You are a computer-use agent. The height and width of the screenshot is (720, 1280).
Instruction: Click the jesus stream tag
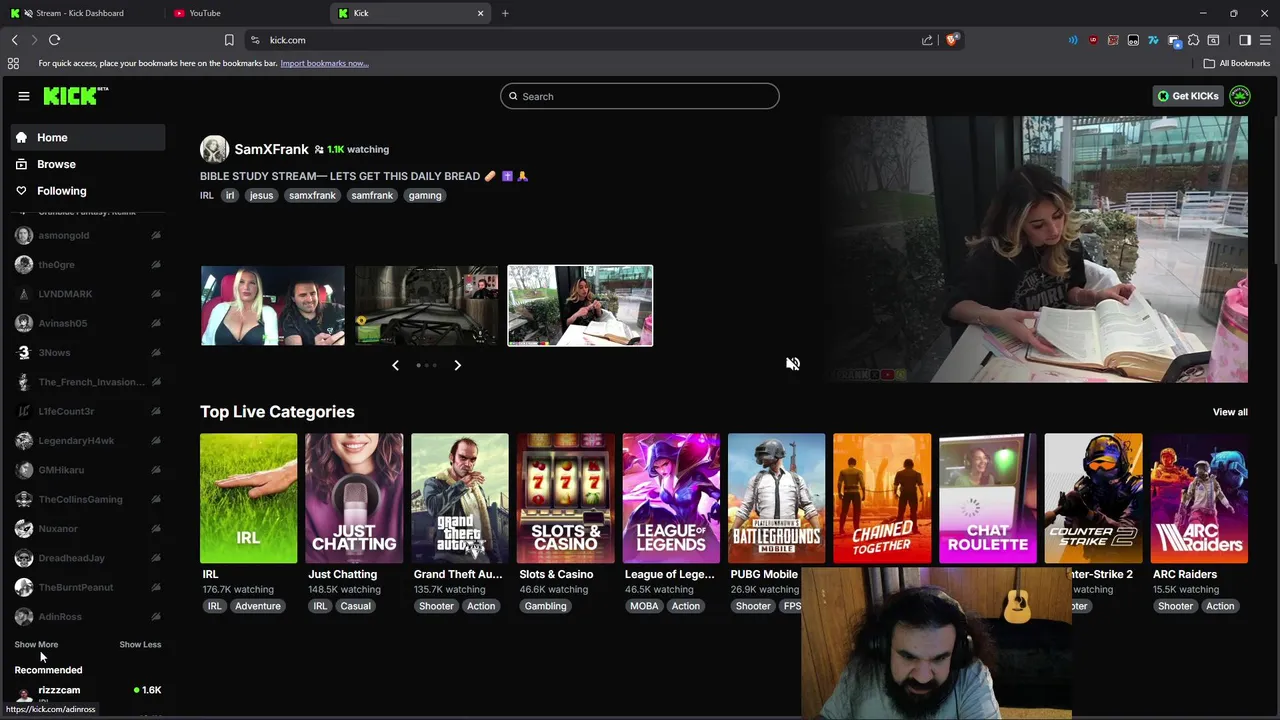(x=261, y=195)
